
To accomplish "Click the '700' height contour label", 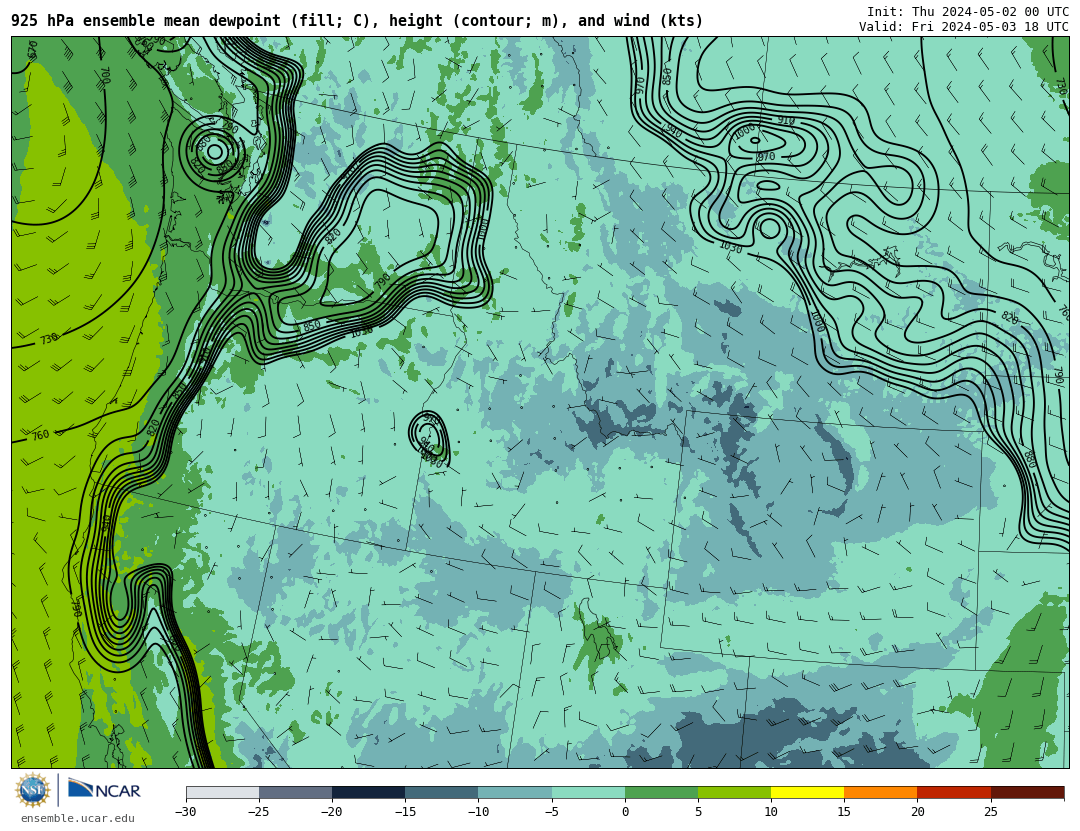I will click(105, 75).
